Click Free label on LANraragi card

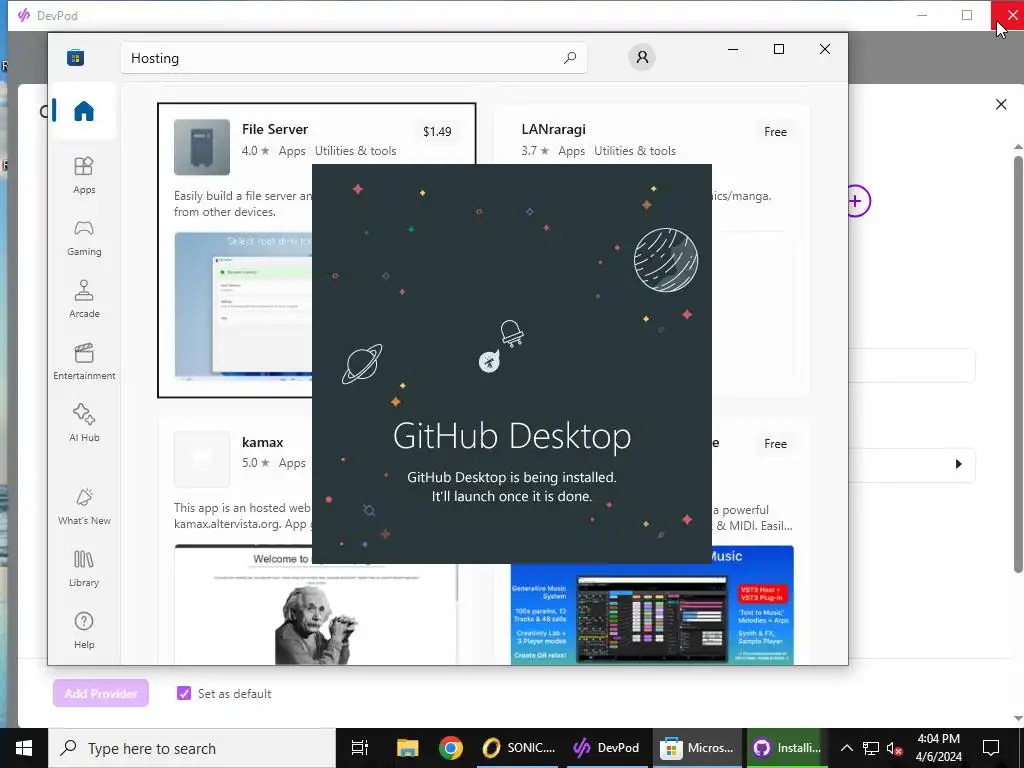[x=775, y=132]
